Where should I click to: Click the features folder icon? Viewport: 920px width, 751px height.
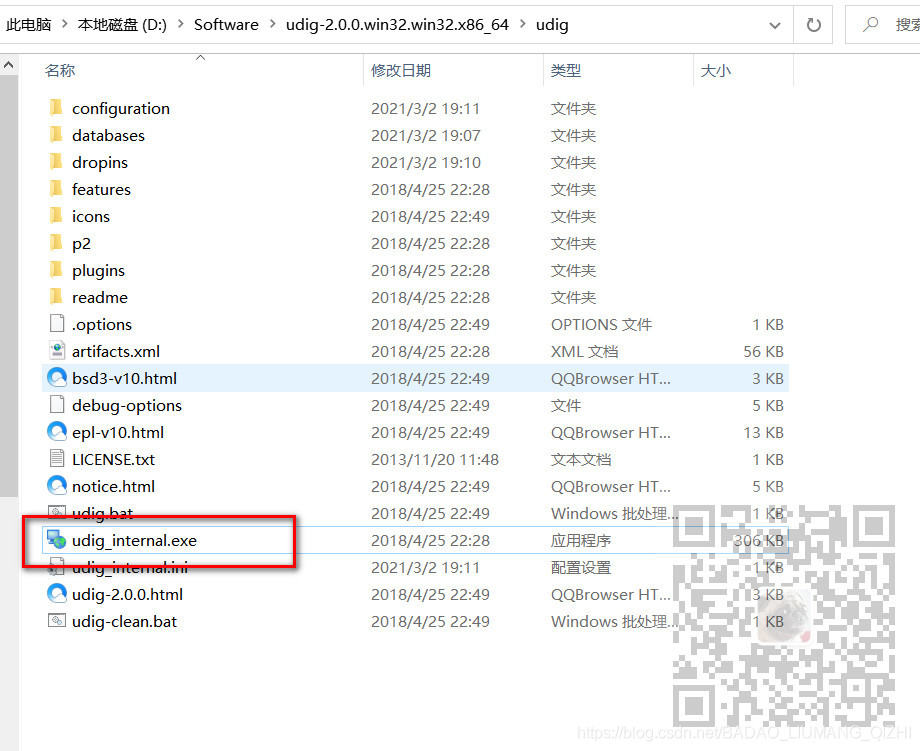[x=56, y=189]
